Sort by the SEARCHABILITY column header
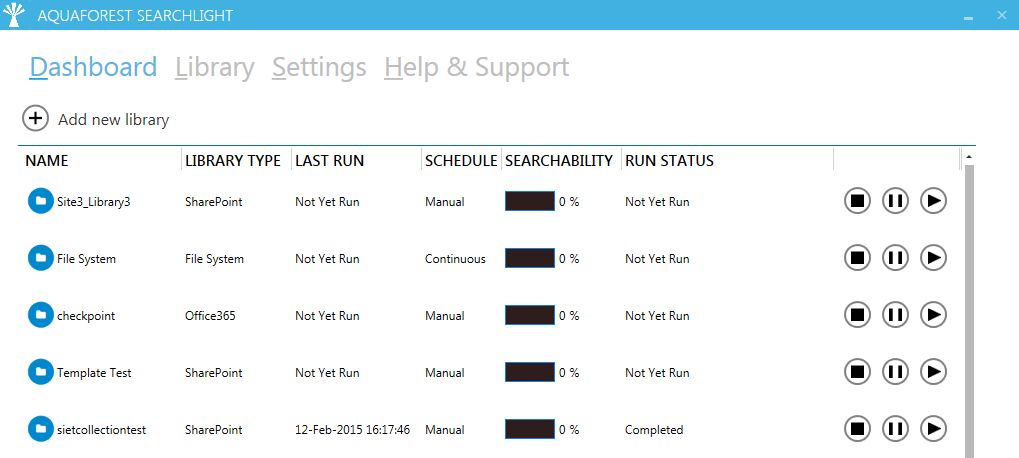 (x=559, y=160)
